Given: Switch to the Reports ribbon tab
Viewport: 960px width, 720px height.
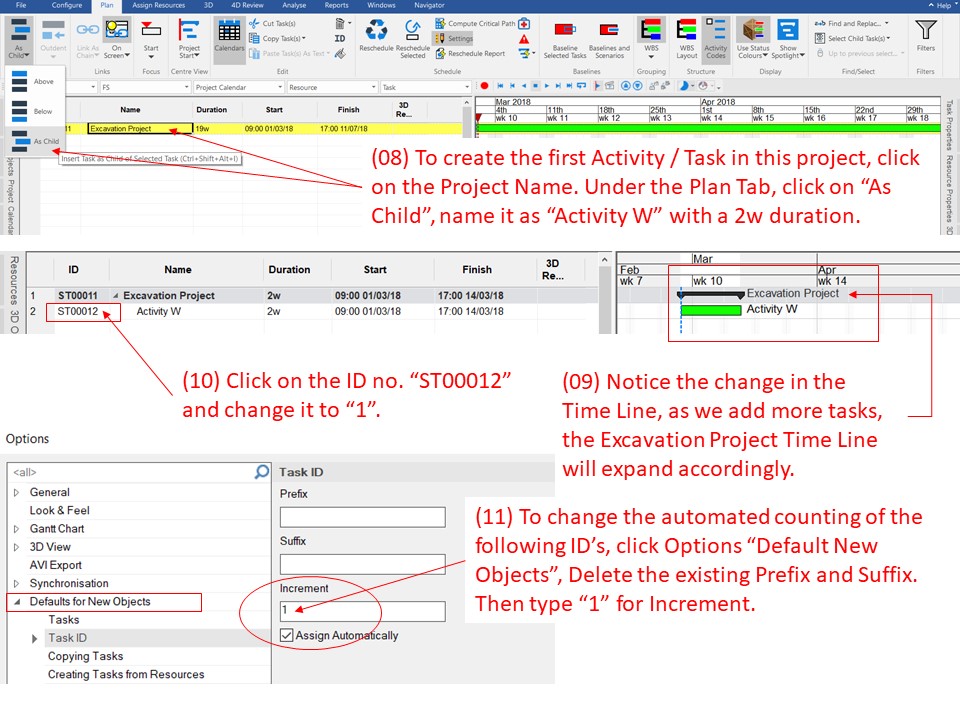Looking at the screenshot, I should [337, 5].
